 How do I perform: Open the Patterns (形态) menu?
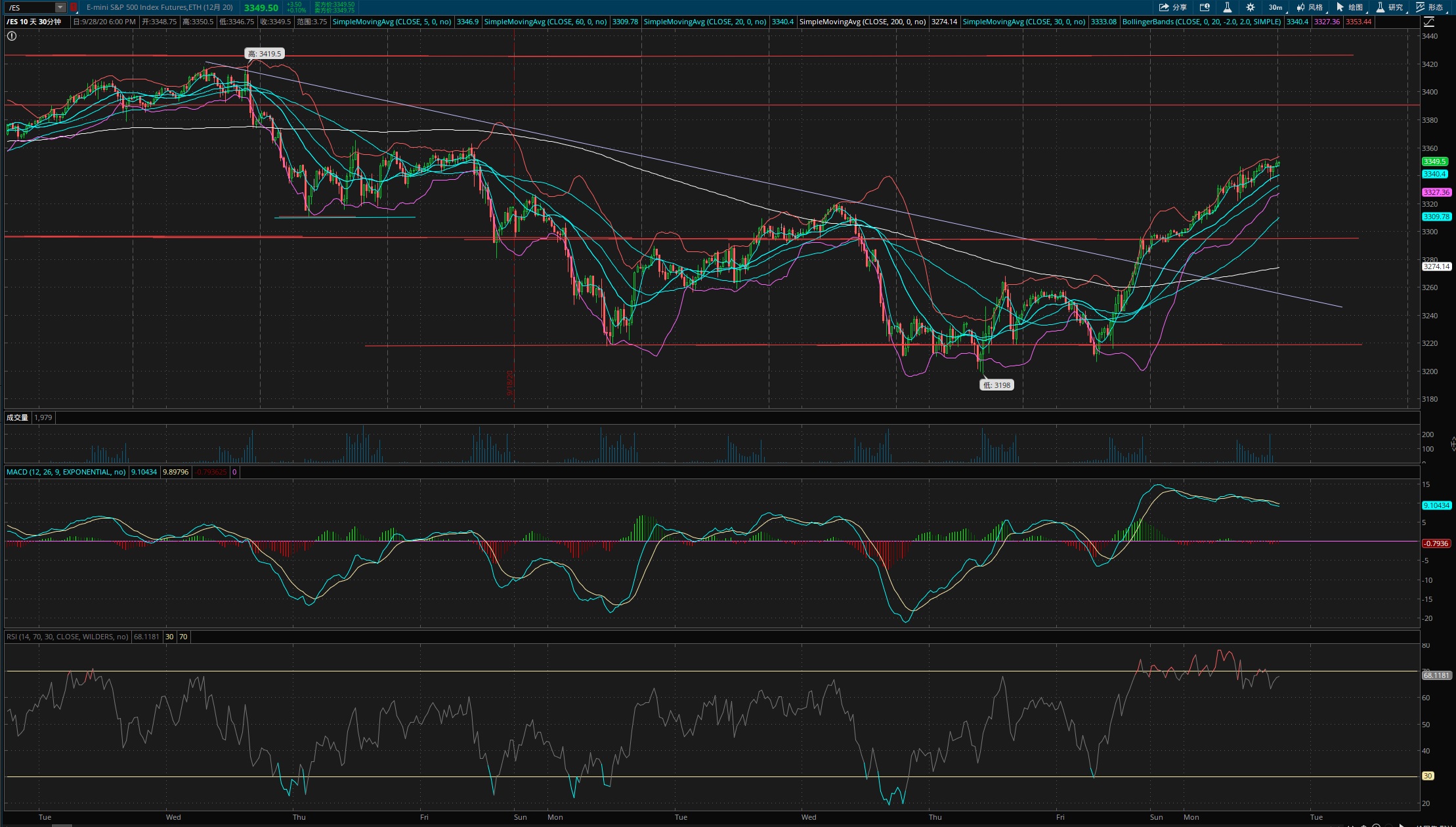click(x=1430, y=7)
